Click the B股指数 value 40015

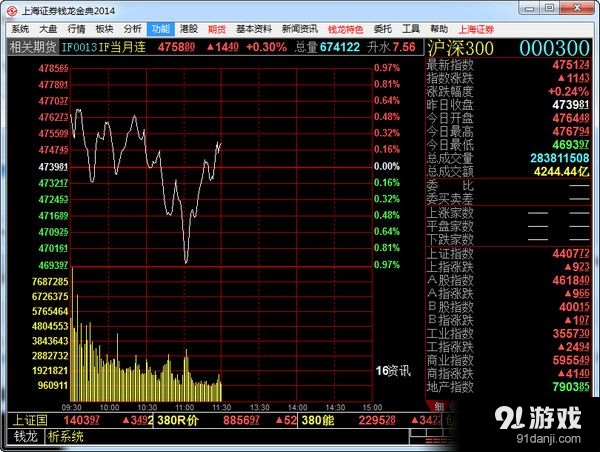(x=574, y=307)
